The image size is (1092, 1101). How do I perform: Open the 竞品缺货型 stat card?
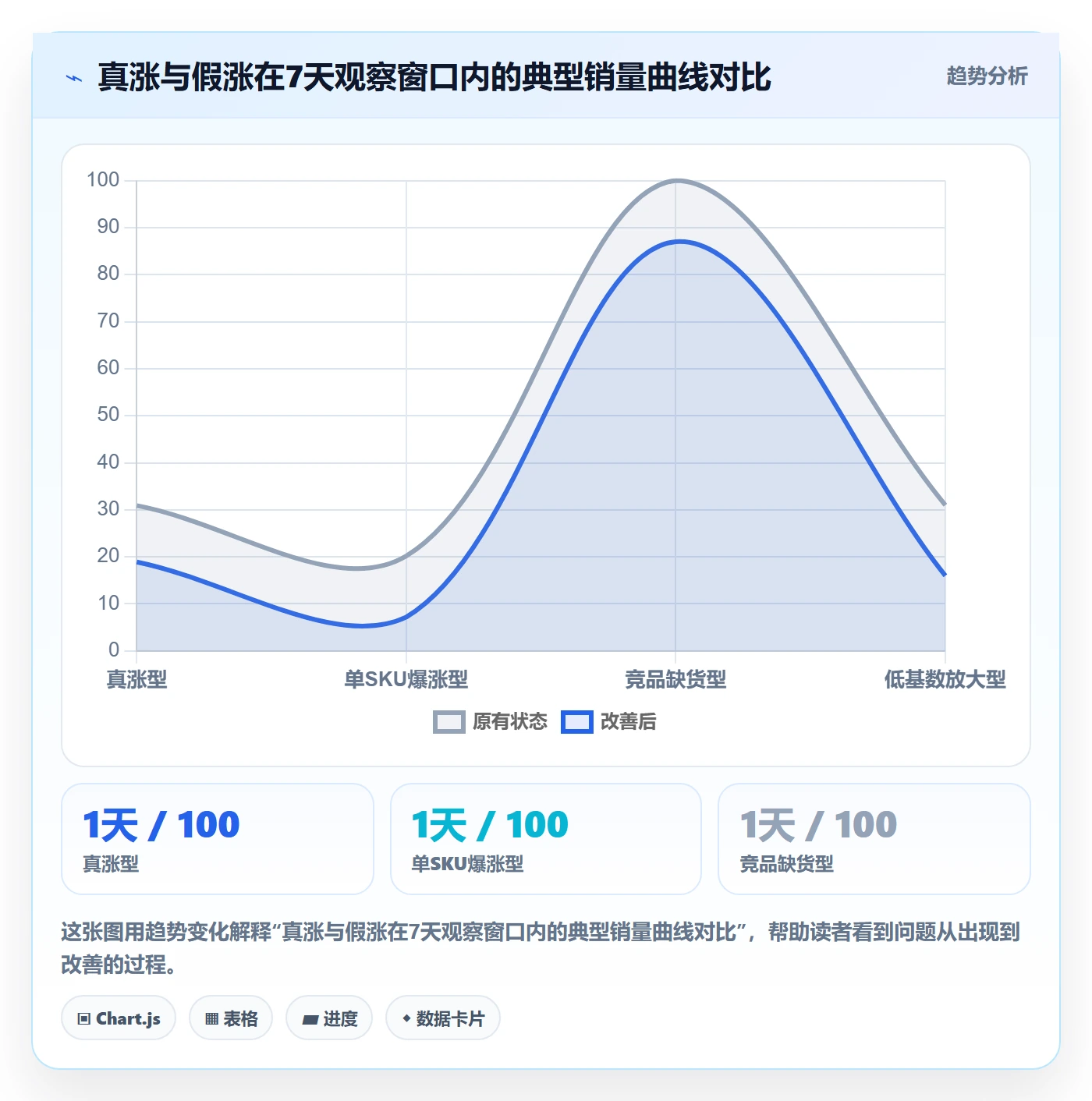tap(874, 839)
